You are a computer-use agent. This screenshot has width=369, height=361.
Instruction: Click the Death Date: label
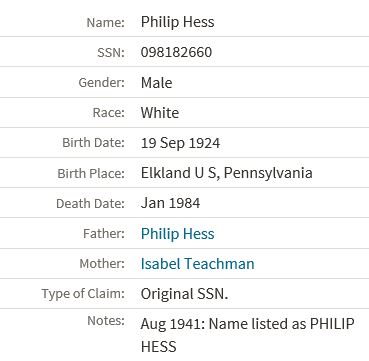click(x=90, y=204)
